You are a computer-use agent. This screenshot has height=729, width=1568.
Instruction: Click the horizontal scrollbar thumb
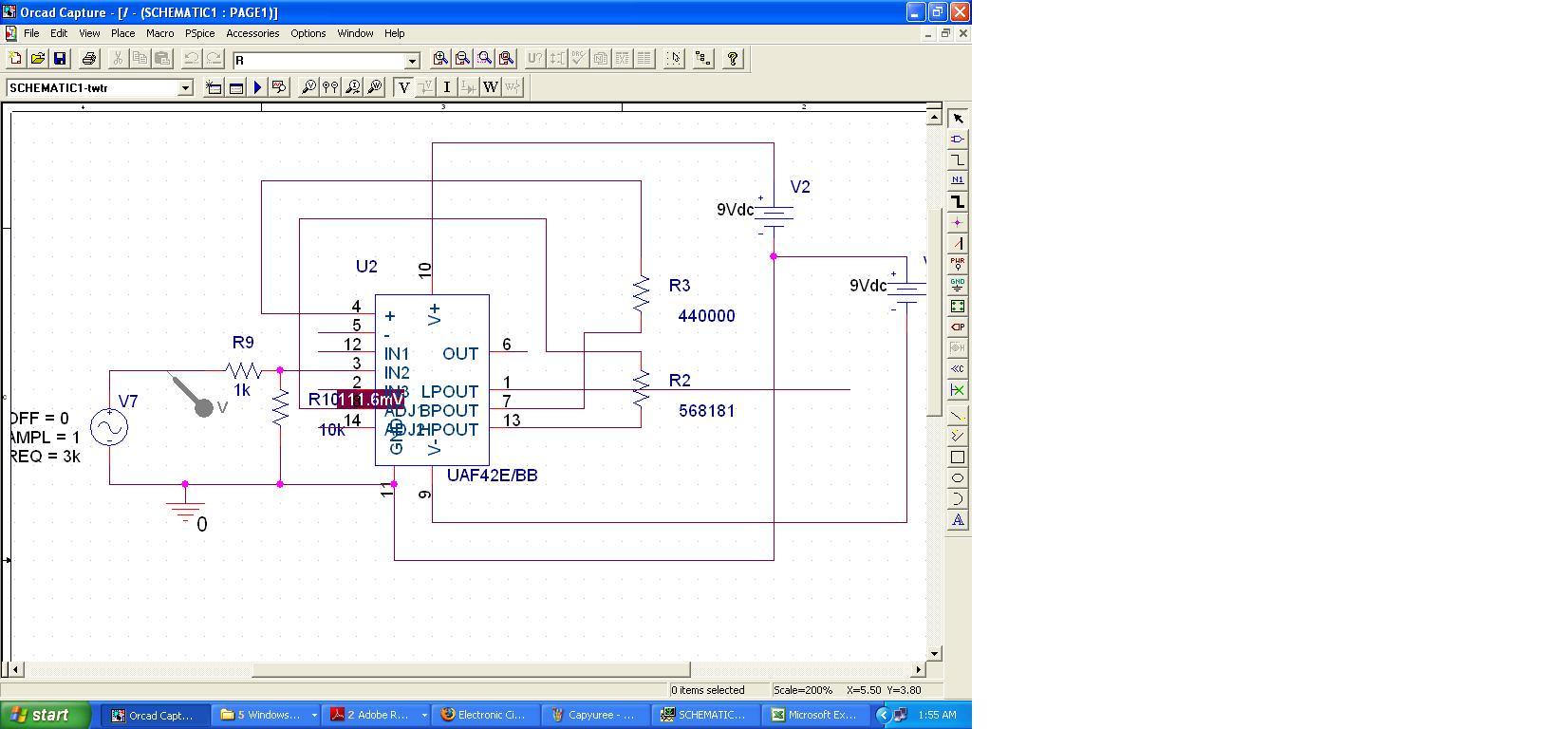click(x=471, y=669)
